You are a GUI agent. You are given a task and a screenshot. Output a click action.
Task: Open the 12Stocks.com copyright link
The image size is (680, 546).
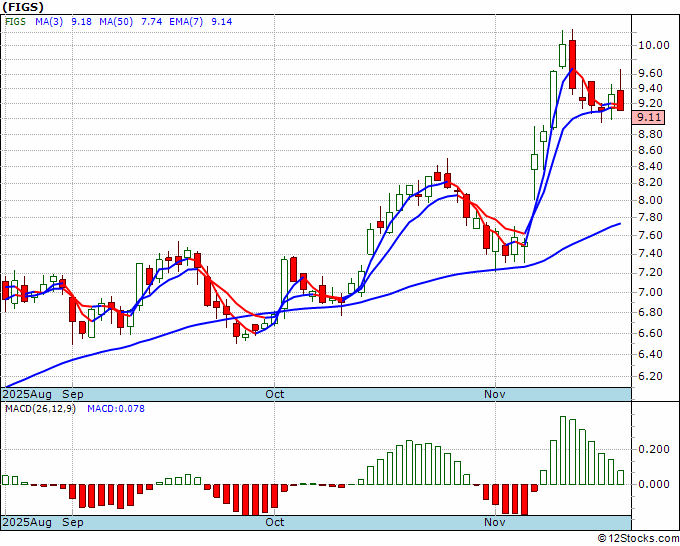coord(638,539)
